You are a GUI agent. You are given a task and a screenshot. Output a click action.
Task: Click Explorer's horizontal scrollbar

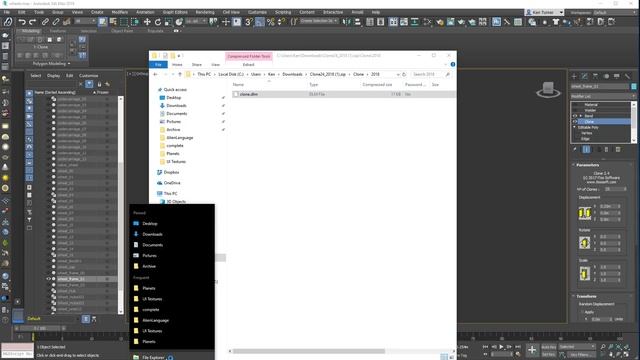click(x=309, y=351)
